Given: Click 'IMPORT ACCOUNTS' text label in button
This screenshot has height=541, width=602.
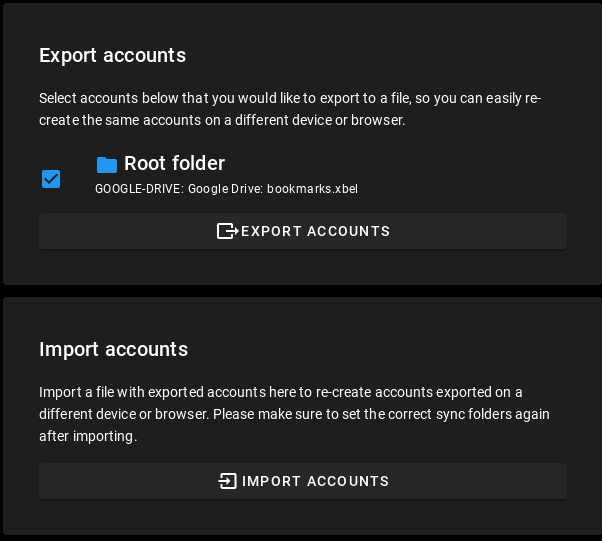Looking at the screenshot, I should click(315, 481).
